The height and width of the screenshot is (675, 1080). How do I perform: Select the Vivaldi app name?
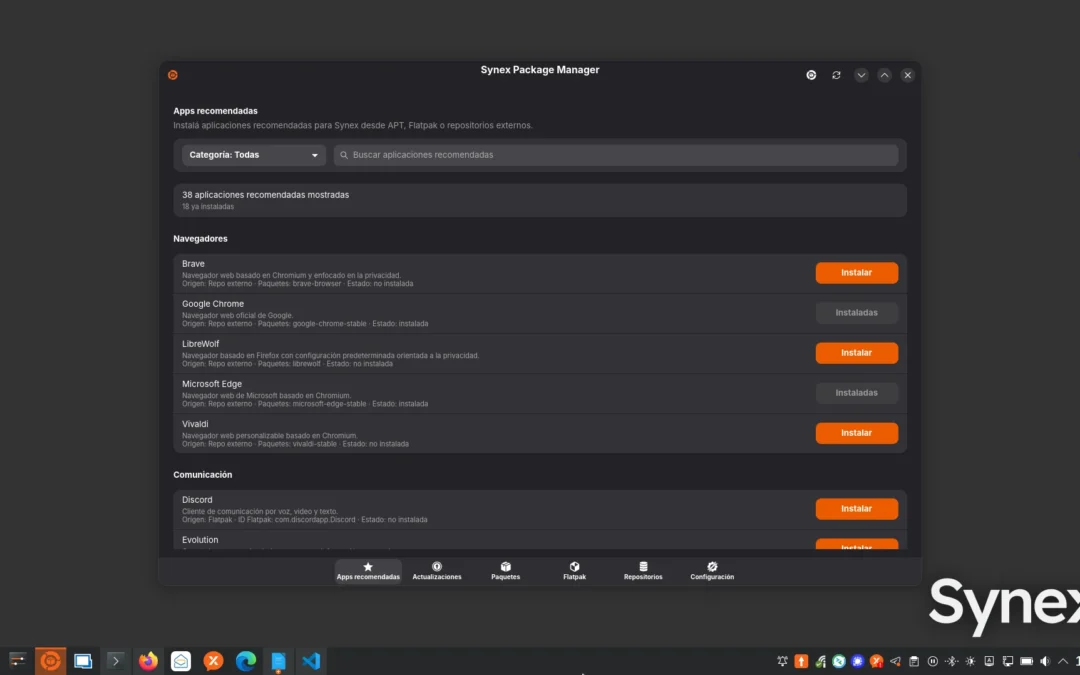[195, 424]
